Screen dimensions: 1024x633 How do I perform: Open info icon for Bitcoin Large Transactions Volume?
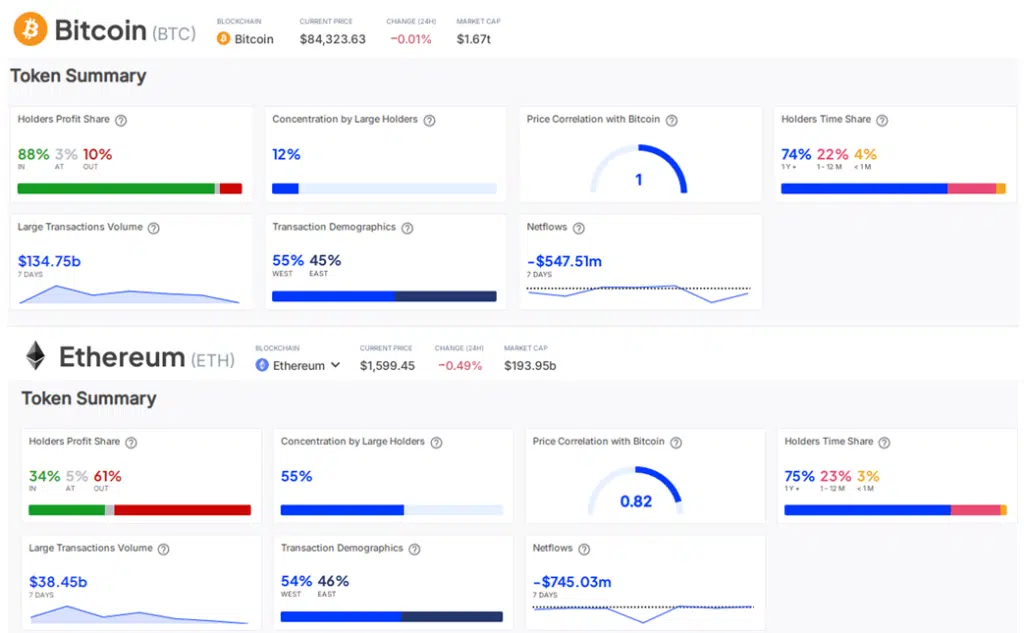154,228
